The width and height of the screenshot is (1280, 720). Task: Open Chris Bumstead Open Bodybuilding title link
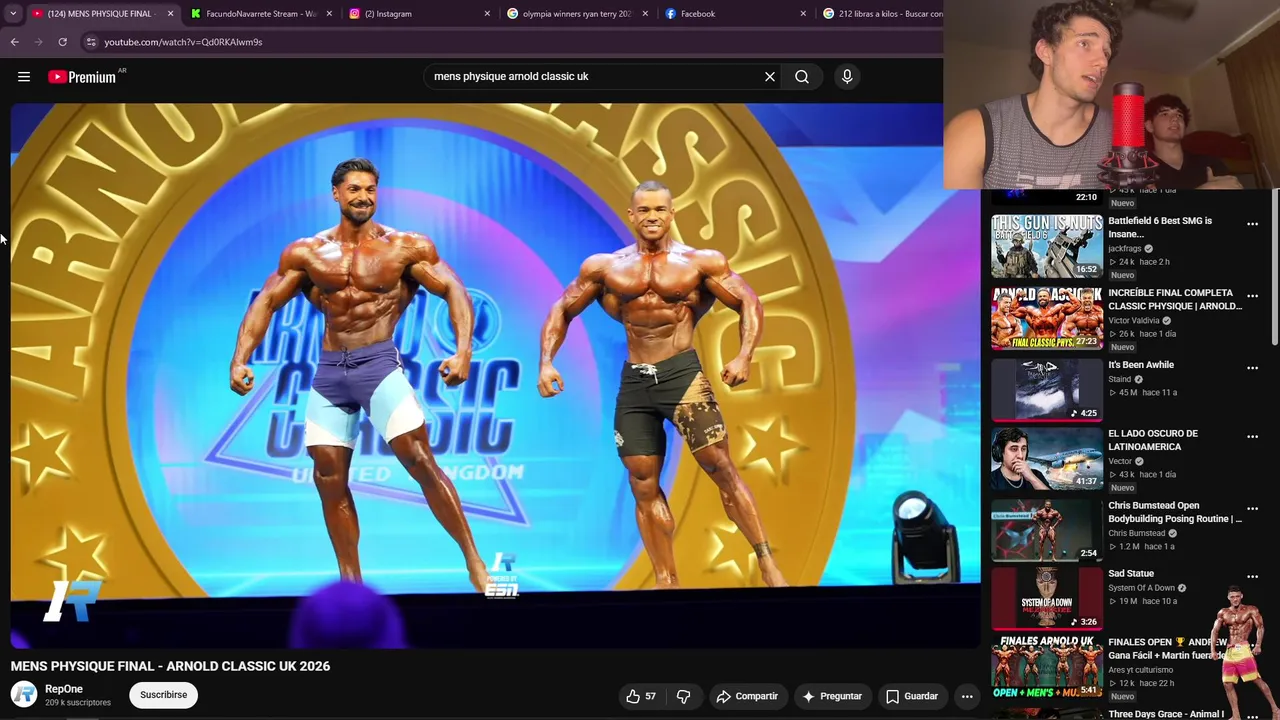pyautogui.click(x=1175, y=512)
